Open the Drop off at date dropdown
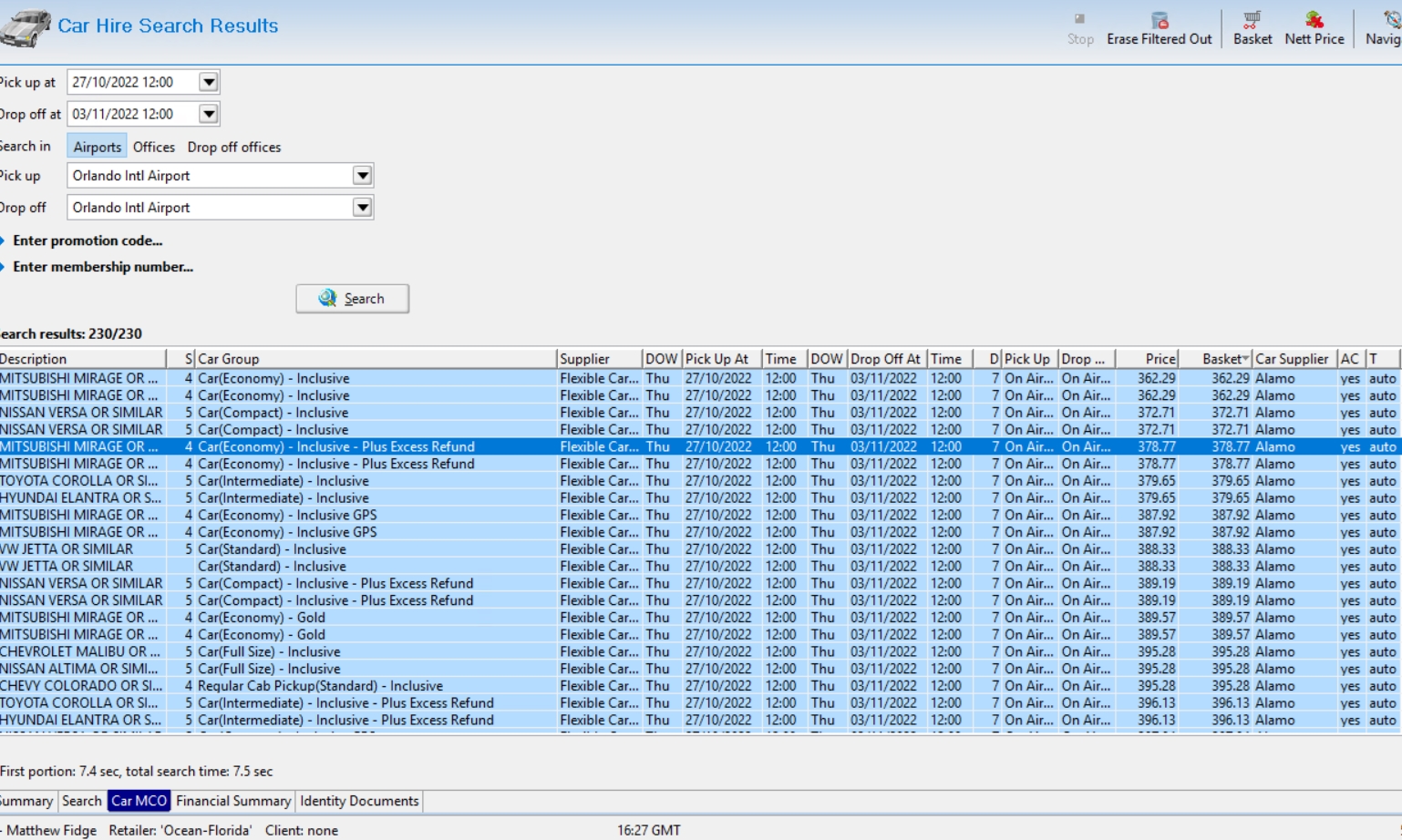 pos(209,114)
